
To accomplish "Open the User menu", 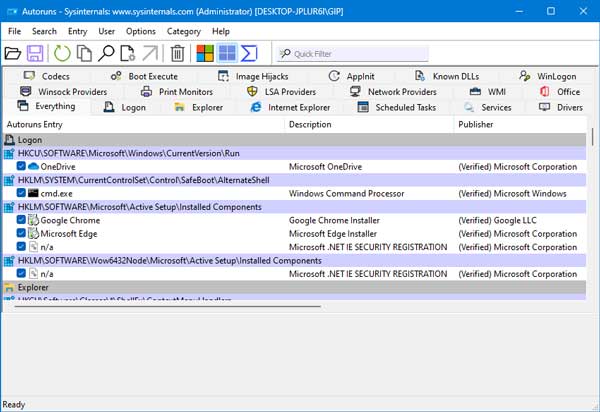I will click(106, 31).
